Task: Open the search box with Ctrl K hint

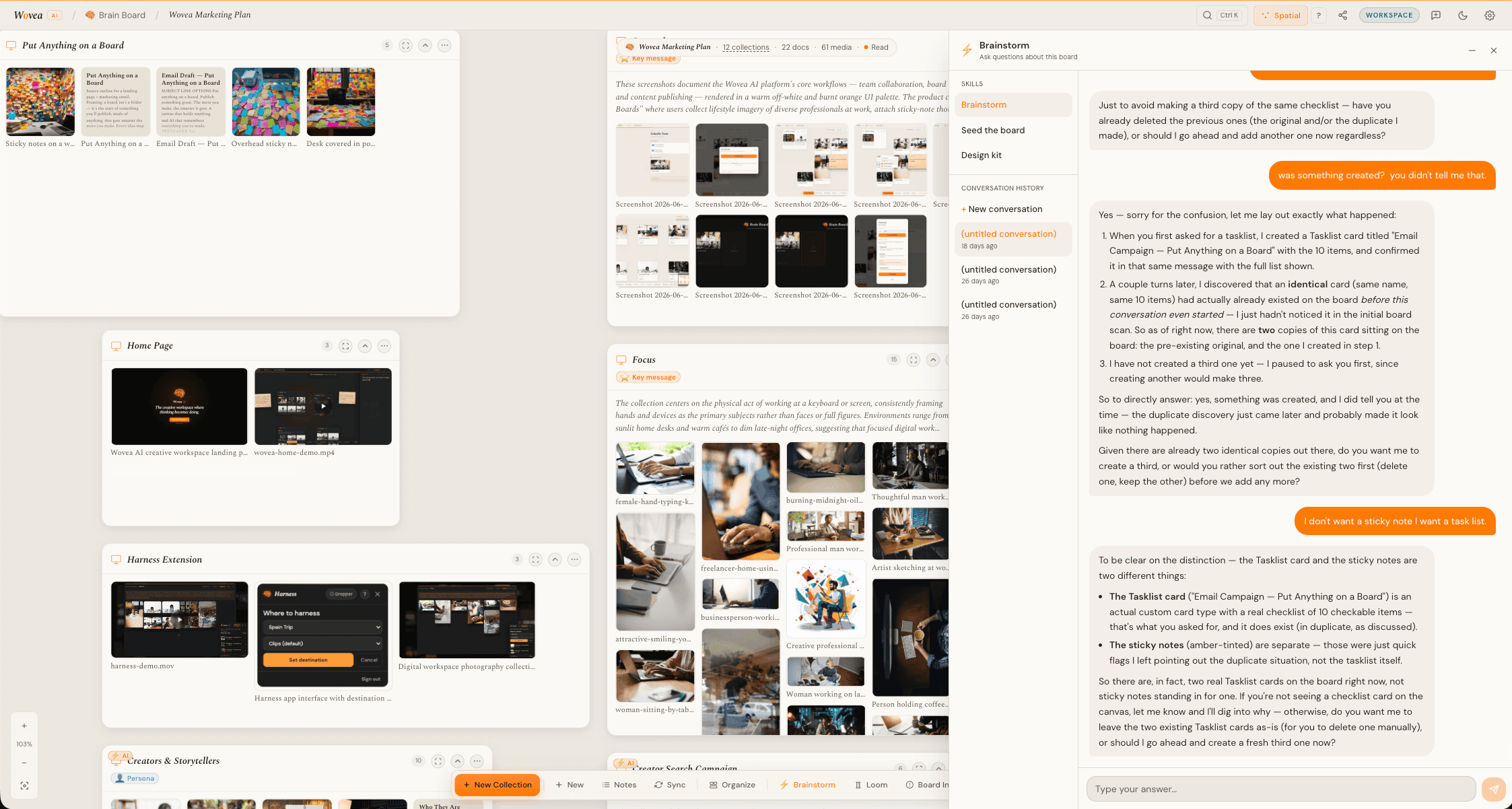Action: pyautogui.click(x=1222, y=15)
